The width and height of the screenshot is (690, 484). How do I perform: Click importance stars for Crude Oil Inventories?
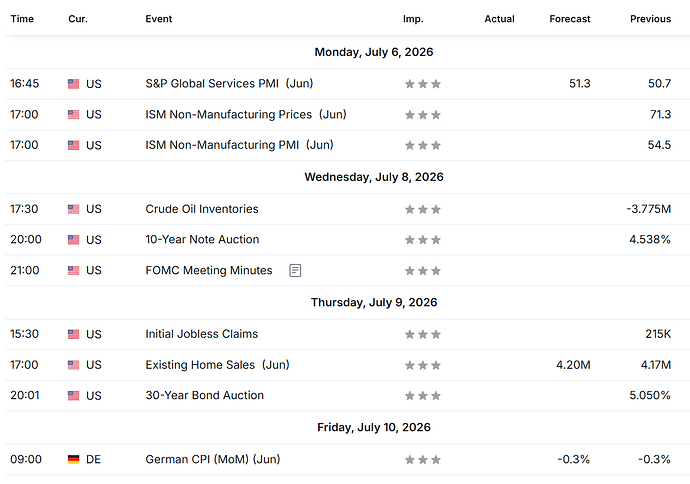point(422,209)
